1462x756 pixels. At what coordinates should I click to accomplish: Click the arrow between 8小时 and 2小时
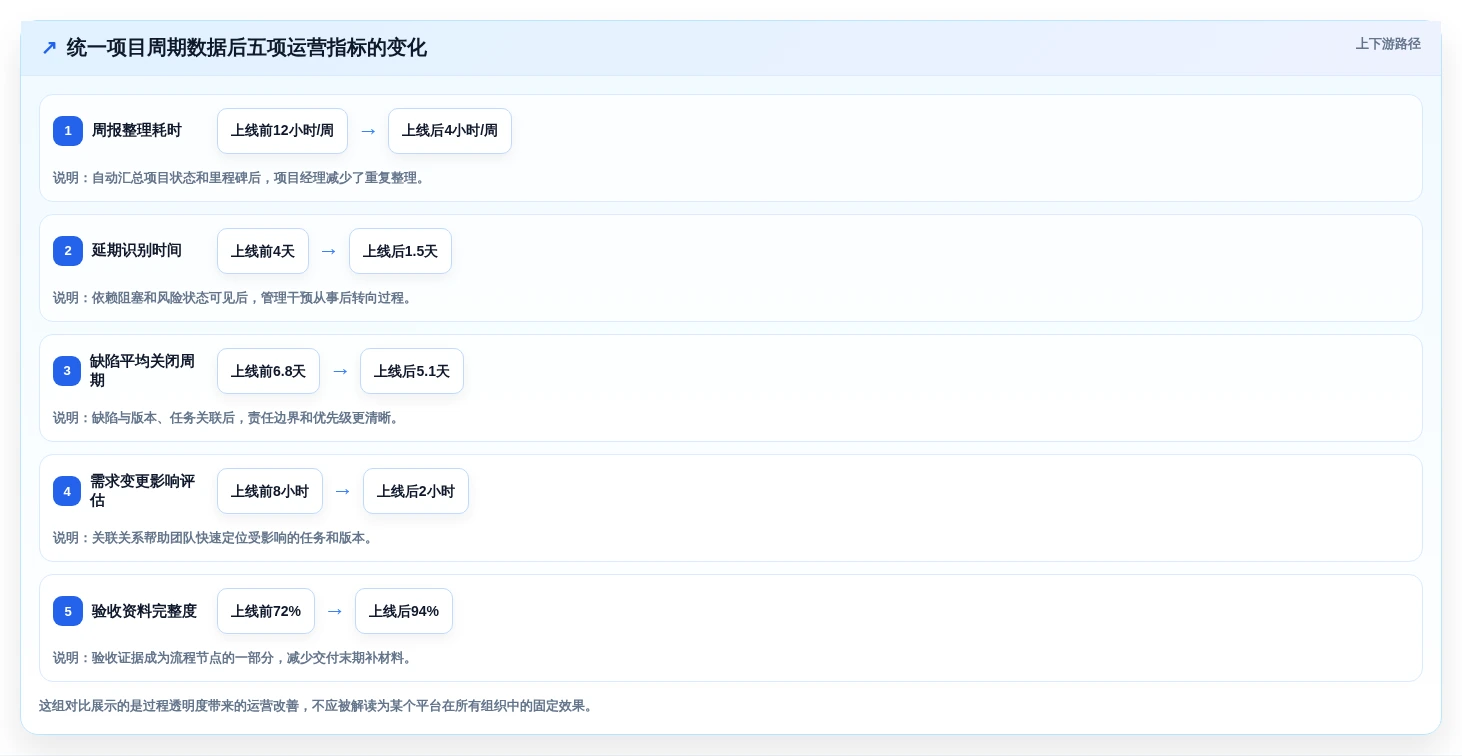(x=343, y=491)
